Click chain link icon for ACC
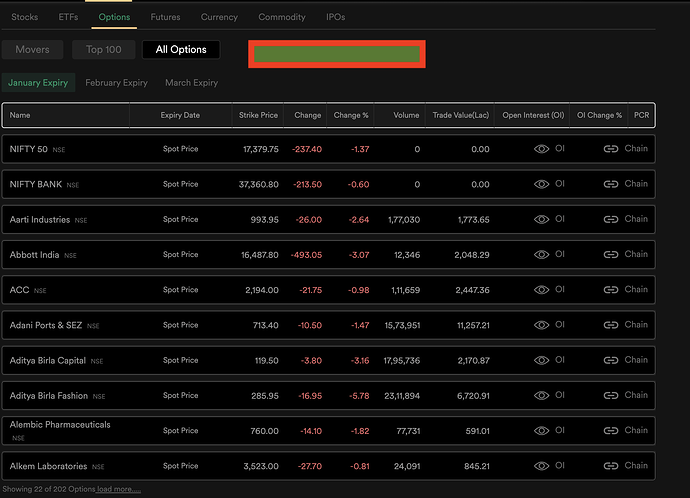 tap(611, 290)
